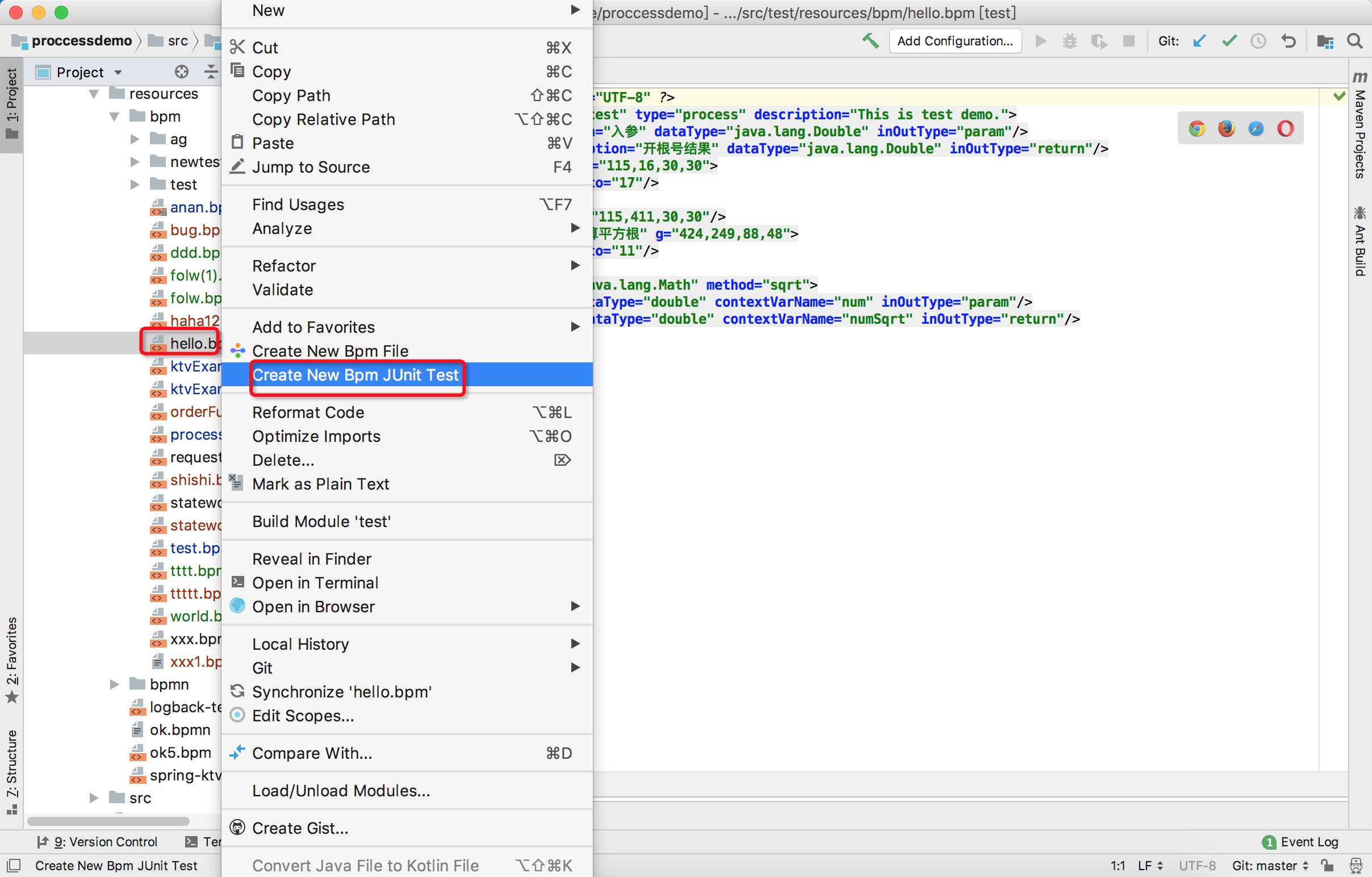Choose Reveal in Finder menu item

(x=312, y=559)
